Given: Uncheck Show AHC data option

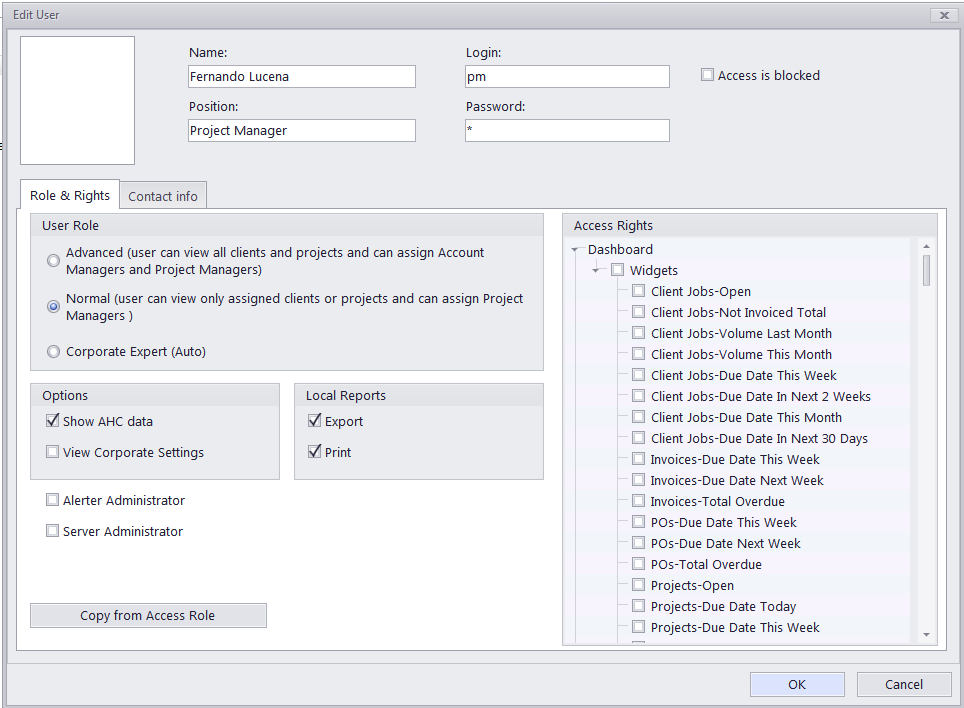Looking at the screenshot, I should [52, 421].
